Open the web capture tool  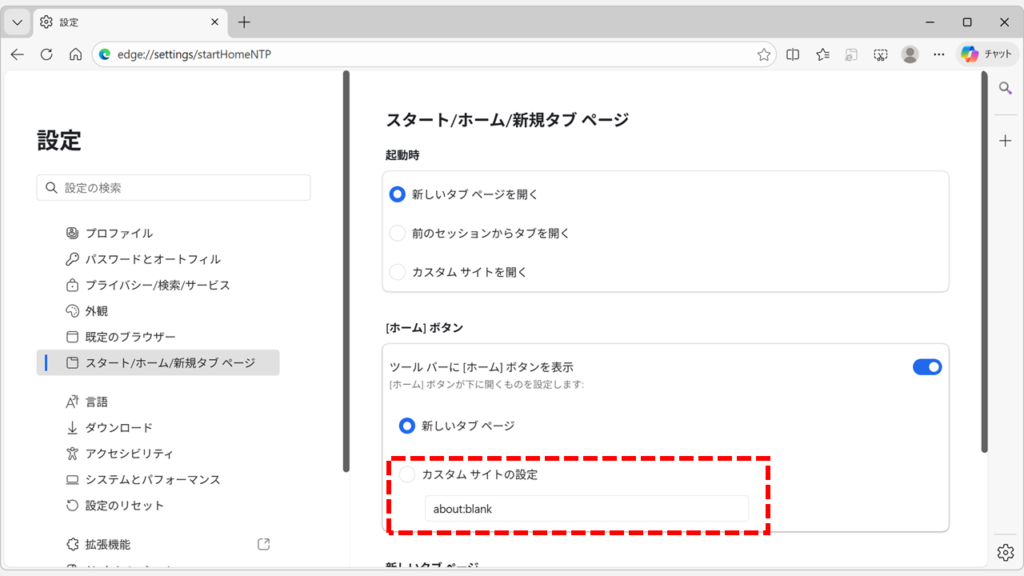pos(880,54)
